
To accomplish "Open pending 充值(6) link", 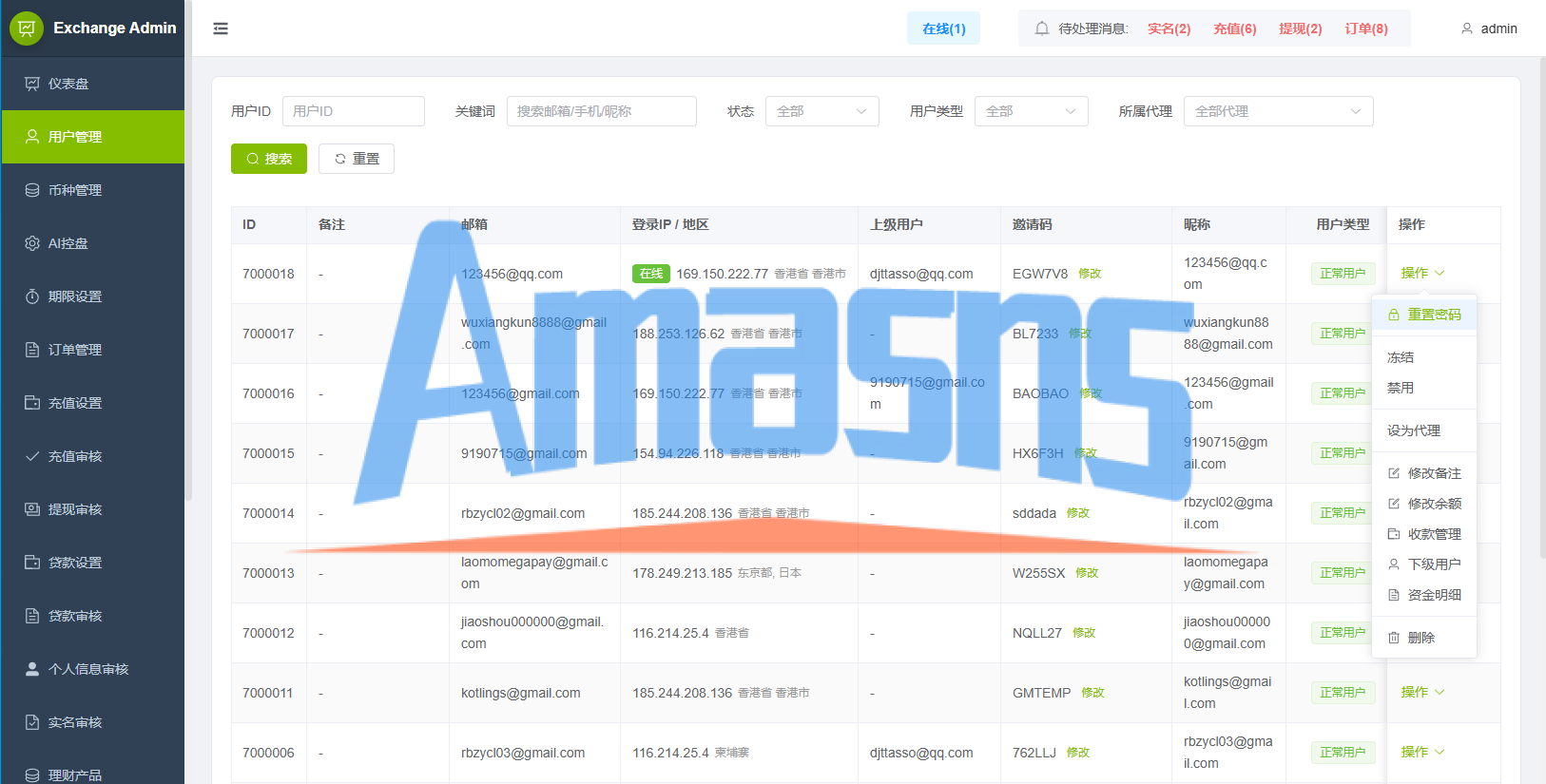I will (x=1234, y=29).
